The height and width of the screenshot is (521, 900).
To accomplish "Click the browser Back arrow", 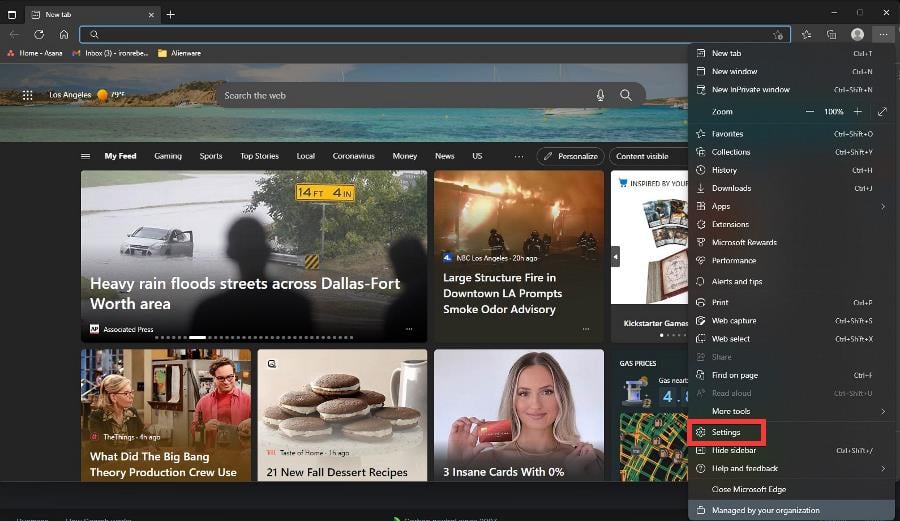I will (x=14, y=34).
